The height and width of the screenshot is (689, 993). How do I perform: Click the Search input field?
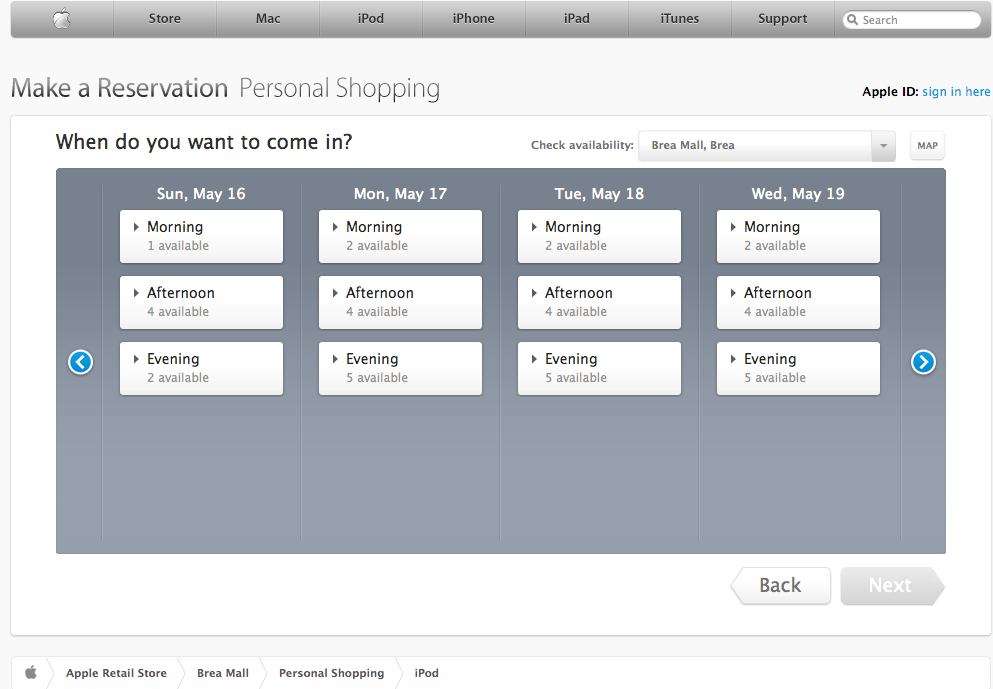click(912, 20)
